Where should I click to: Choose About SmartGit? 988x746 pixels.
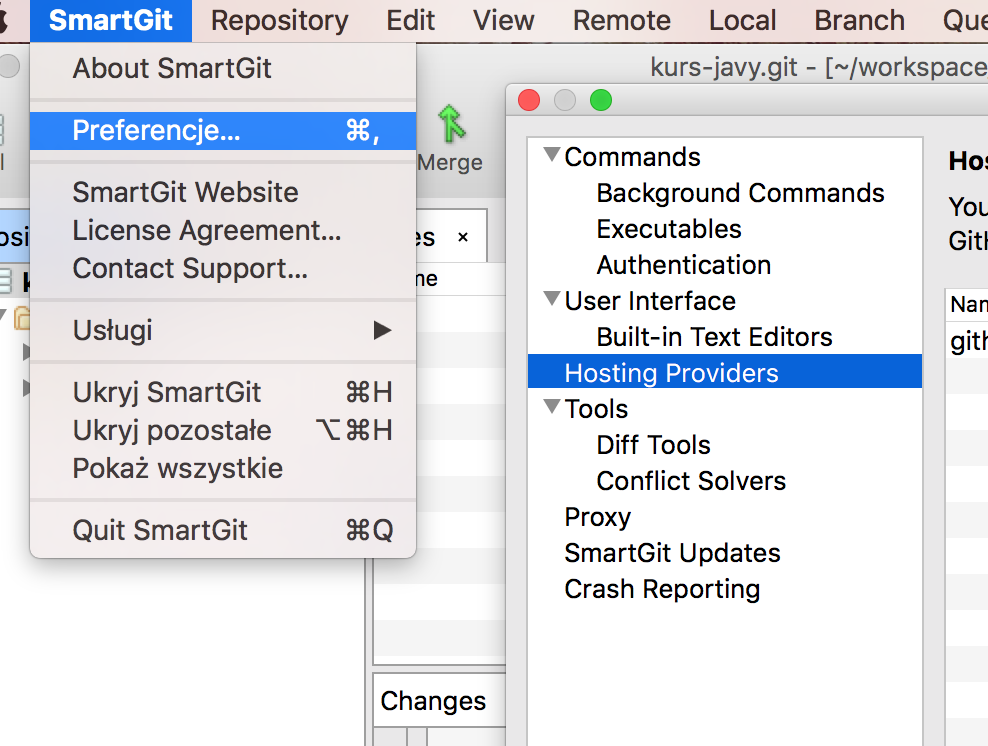point(222,68)
